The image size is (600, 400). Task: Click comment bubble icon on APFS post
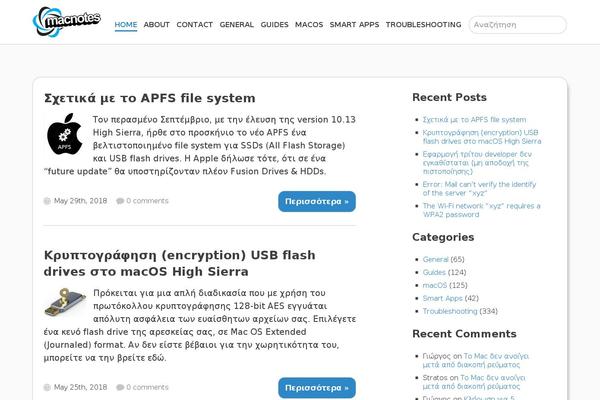tap(120, 201)
